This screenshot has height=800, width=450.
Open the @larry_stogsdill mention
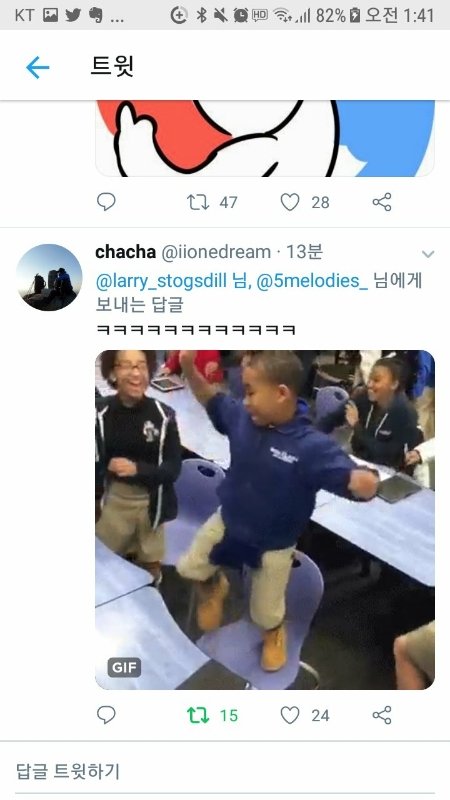coord(161,281)
